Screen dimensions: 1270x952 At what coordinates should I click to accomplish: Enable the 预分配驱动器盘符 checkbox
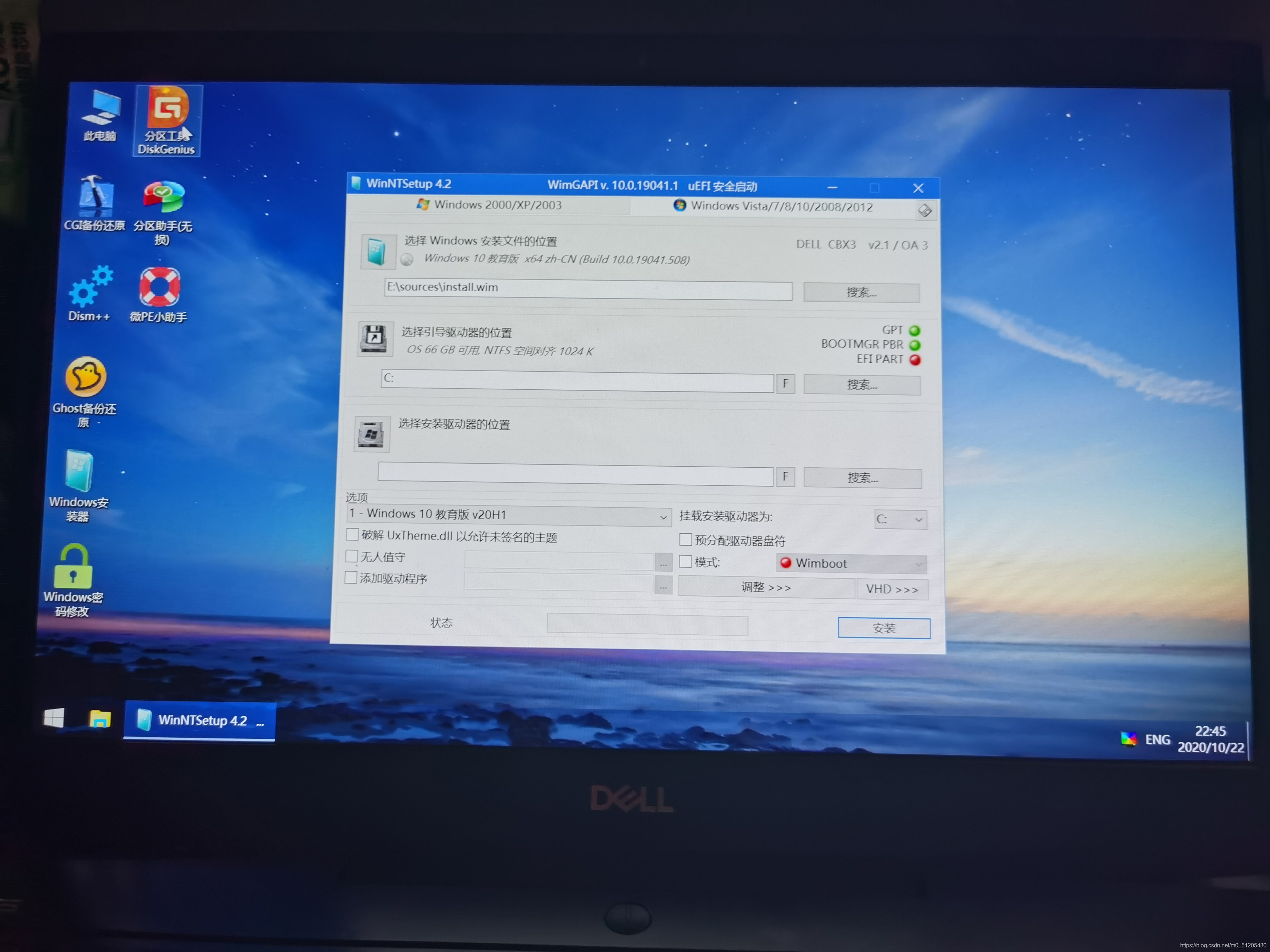[x=685, y=539]
